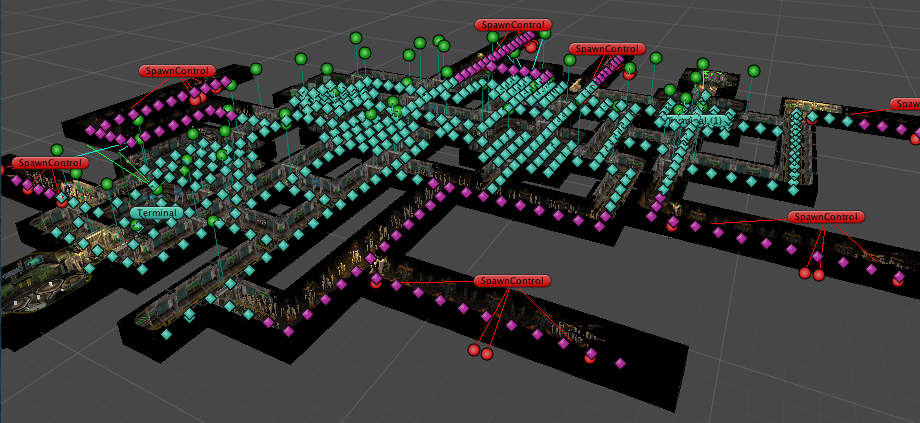Select SpawnControl label on lowest foreground corridor
Viewport: 920px width, 423px height.
tap(512, 281)
